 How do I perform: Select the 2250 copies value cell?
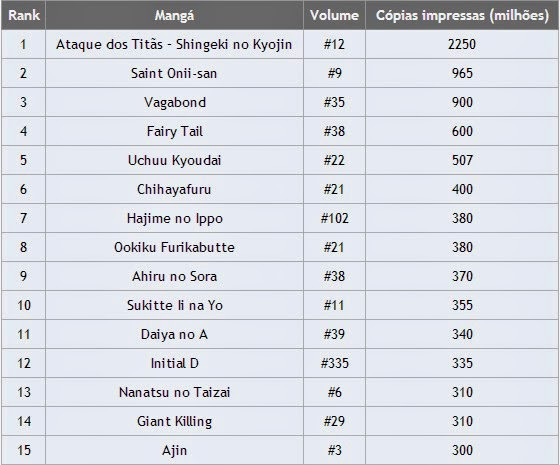click(462, 44)
